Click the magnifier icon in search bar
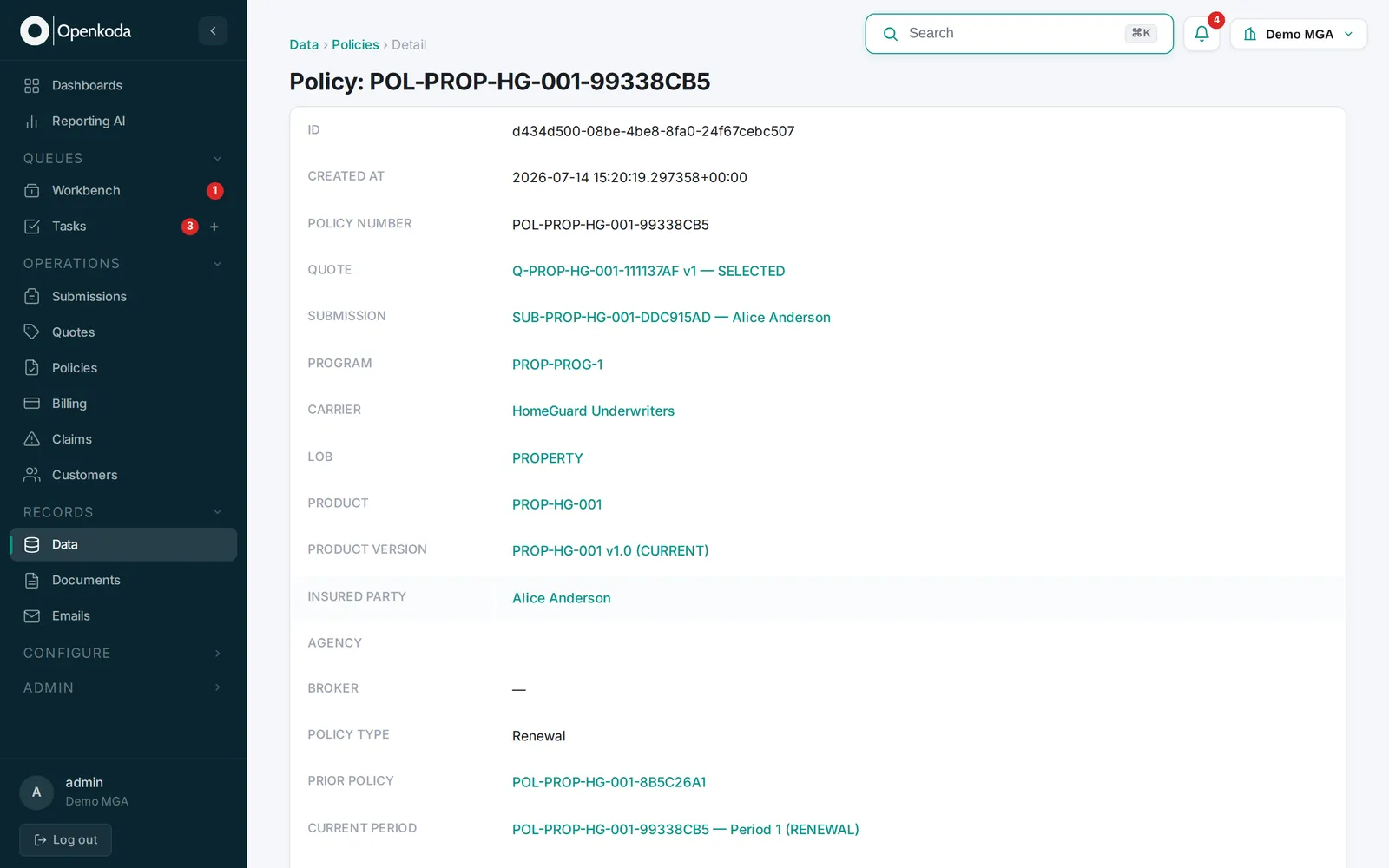The height and width of the screenshot is (868, 1389). [890, 34]
